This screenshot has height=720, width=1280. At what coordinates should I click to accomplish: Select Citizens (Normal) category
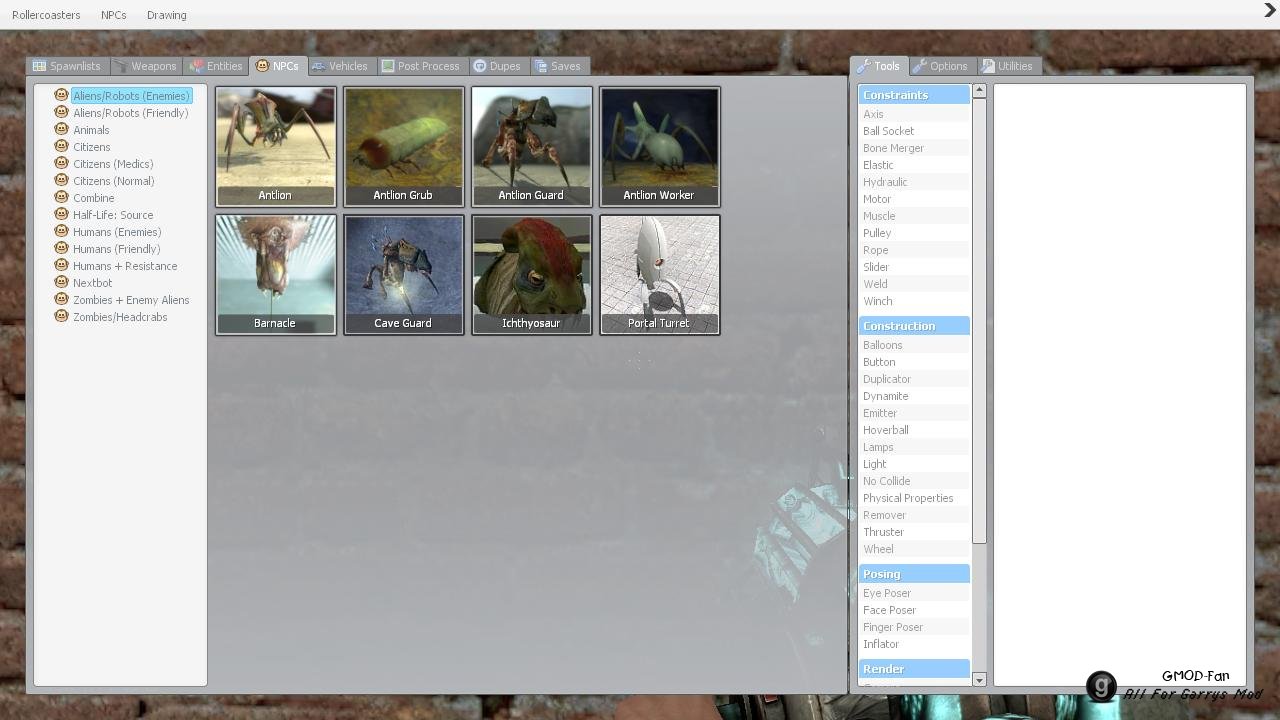[x=113, y=181]
